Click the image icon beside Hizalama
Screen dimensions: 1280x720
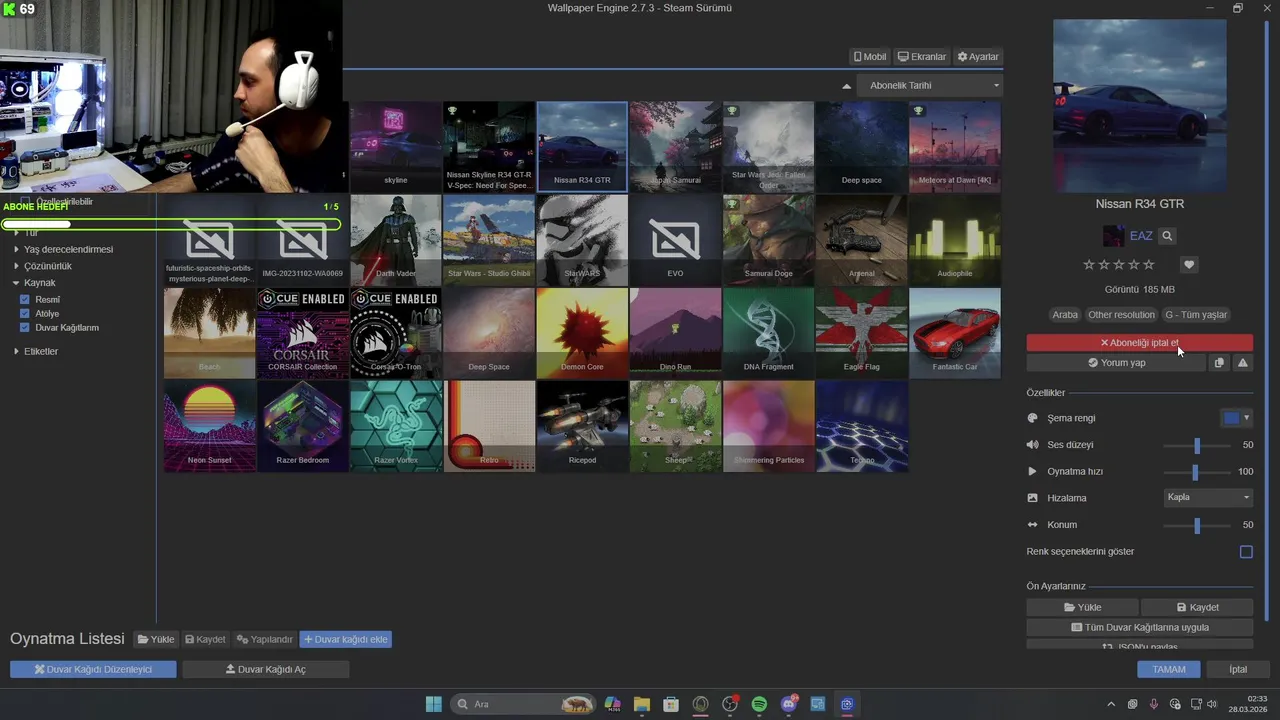tap(1033, 498)
